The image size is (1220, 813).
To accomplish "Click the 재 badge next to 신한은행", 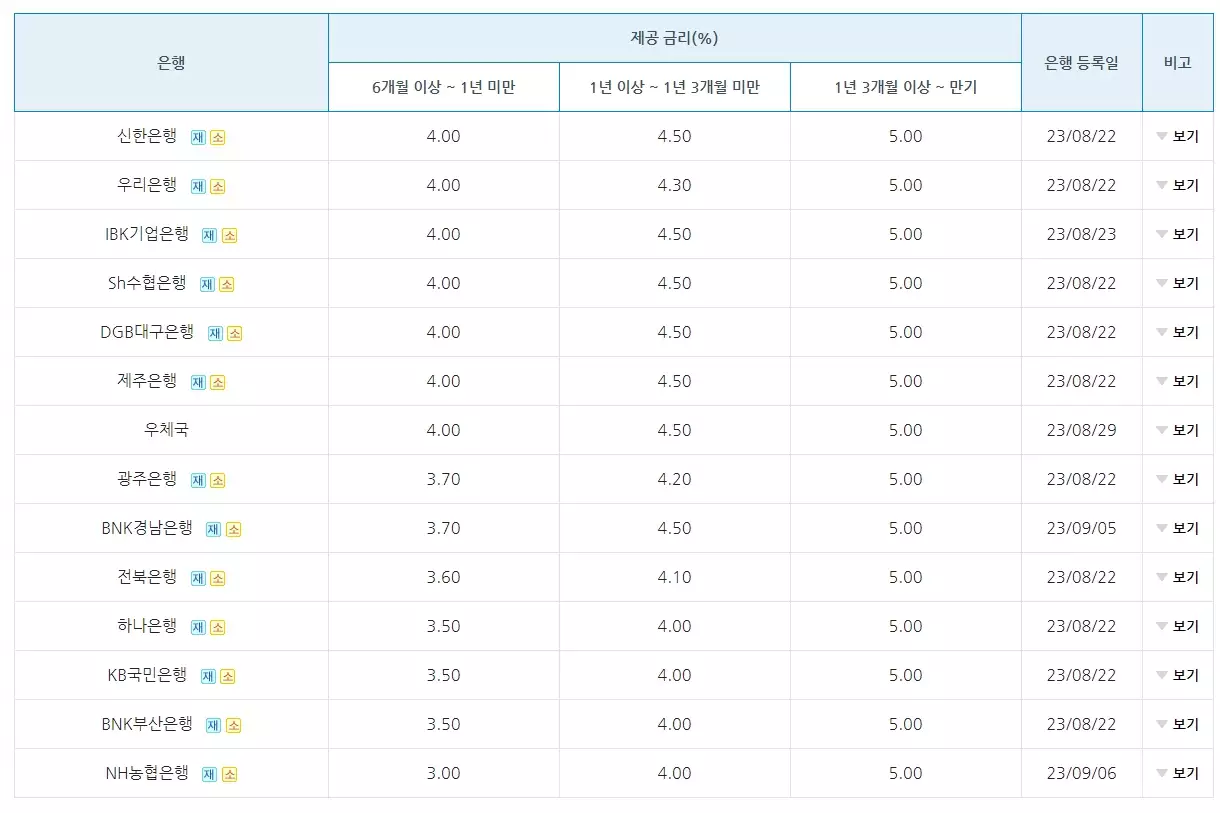I will pyautogui.click(x=198, y=137).
